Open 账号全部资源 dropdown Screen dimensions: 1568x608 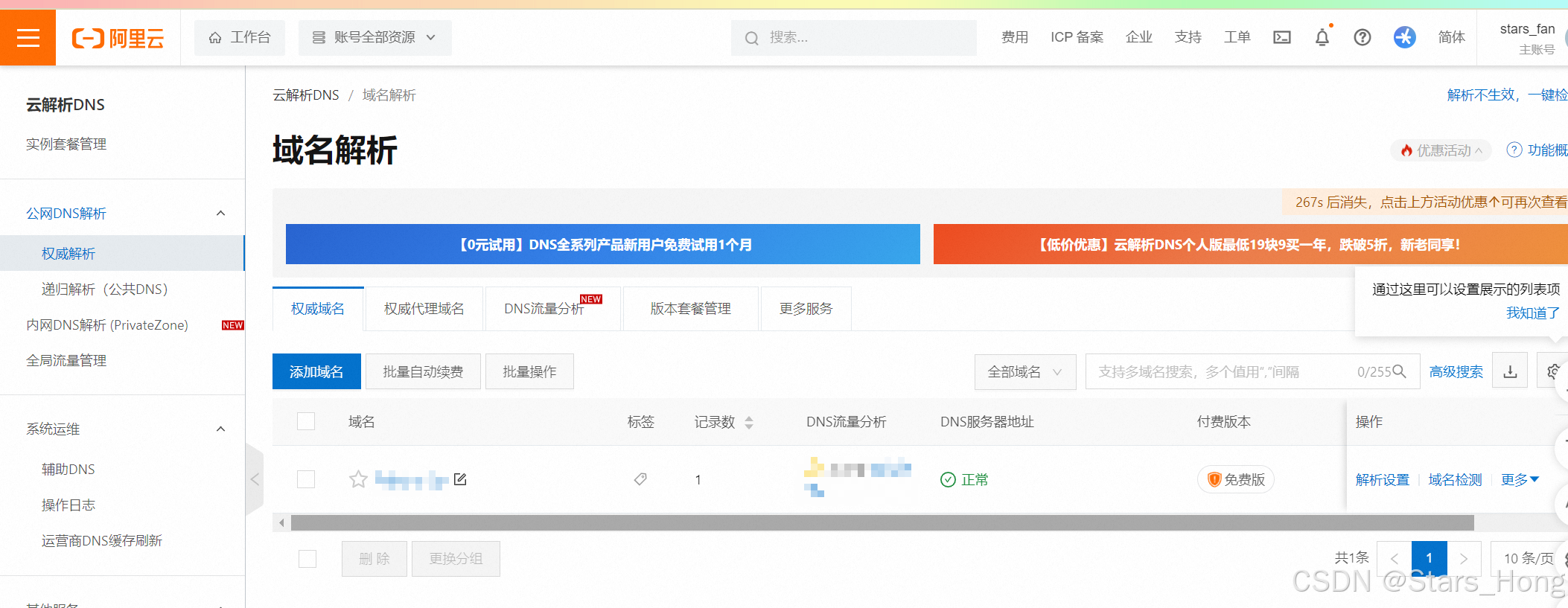(375, 38)
